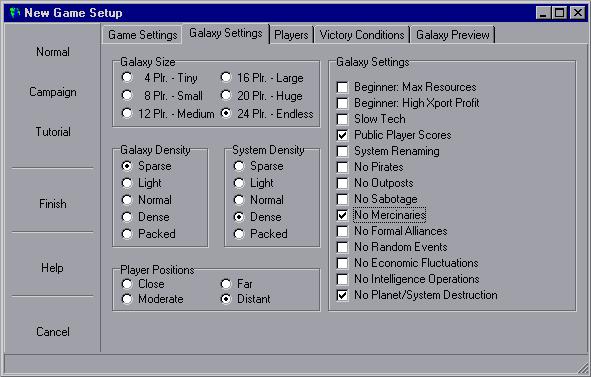Set Player Positions to Far
This screenshot has width=591, height=377.
point(236,284)
